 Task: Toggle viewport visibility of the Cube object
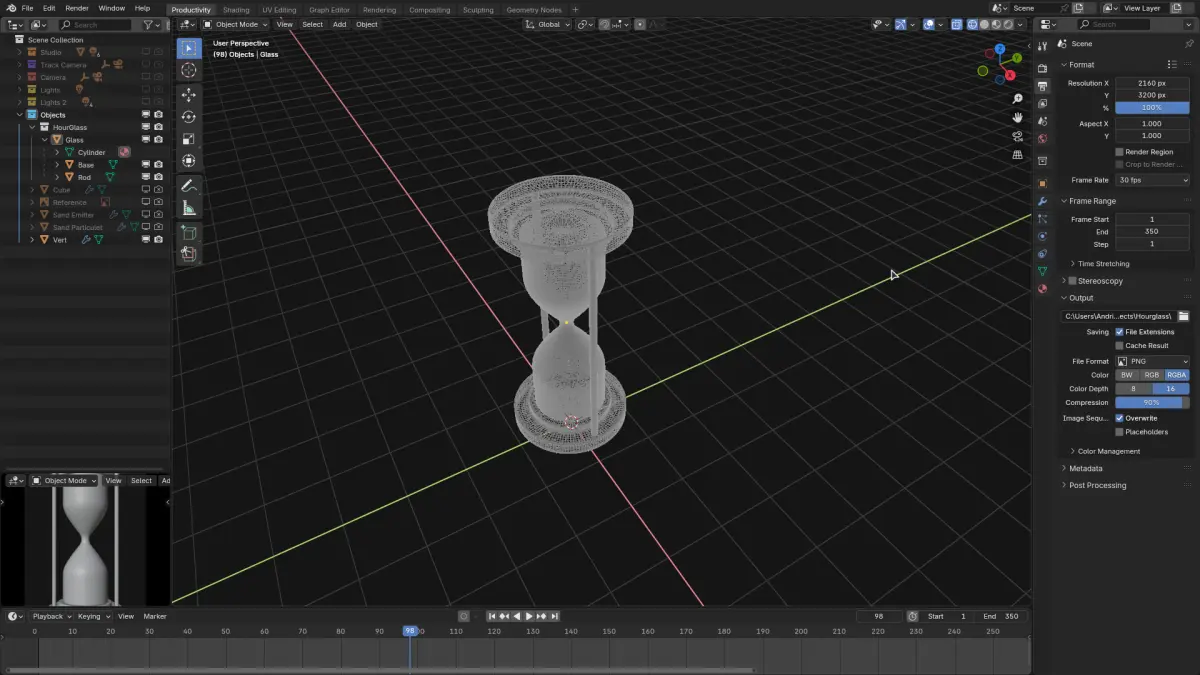(x=146, y=189)
